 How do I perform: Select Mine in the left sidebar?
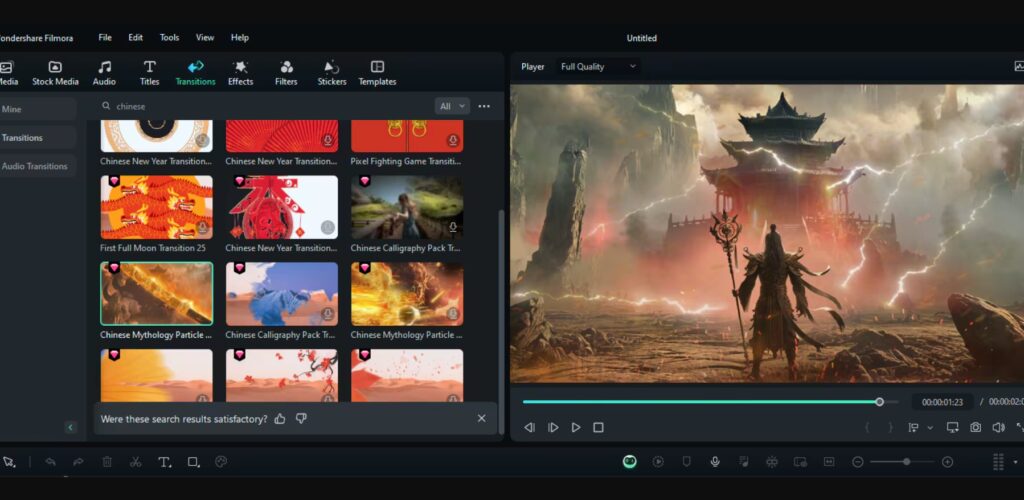click(x=37, y=109)
